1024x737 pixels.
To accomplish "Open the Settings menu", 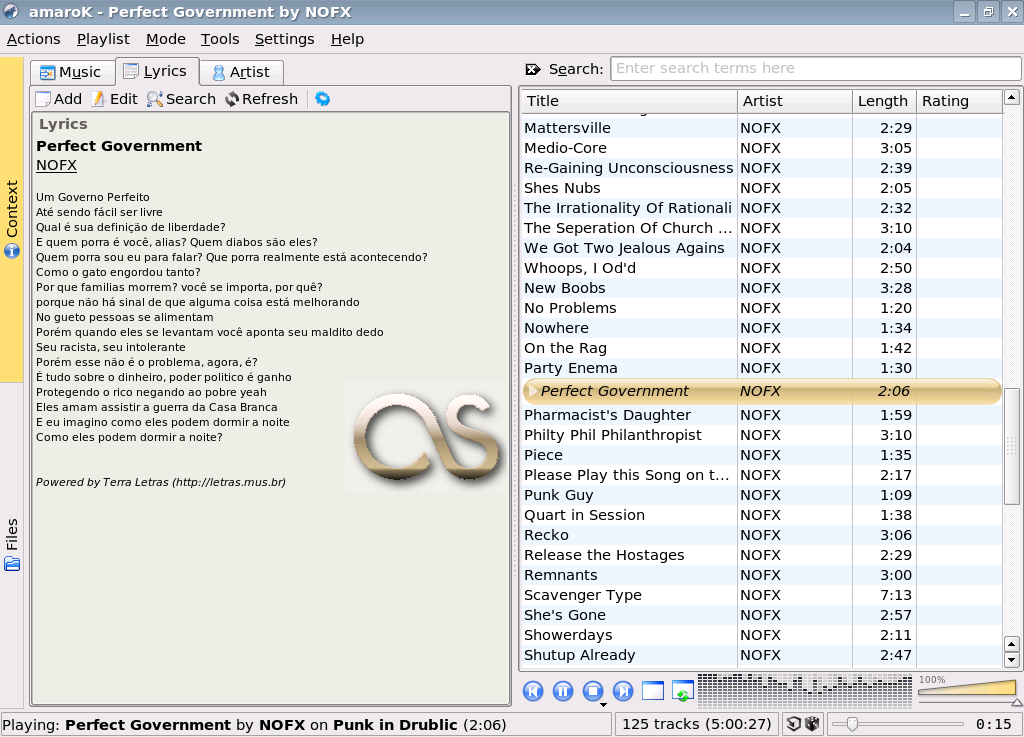I will pos(285,39).
